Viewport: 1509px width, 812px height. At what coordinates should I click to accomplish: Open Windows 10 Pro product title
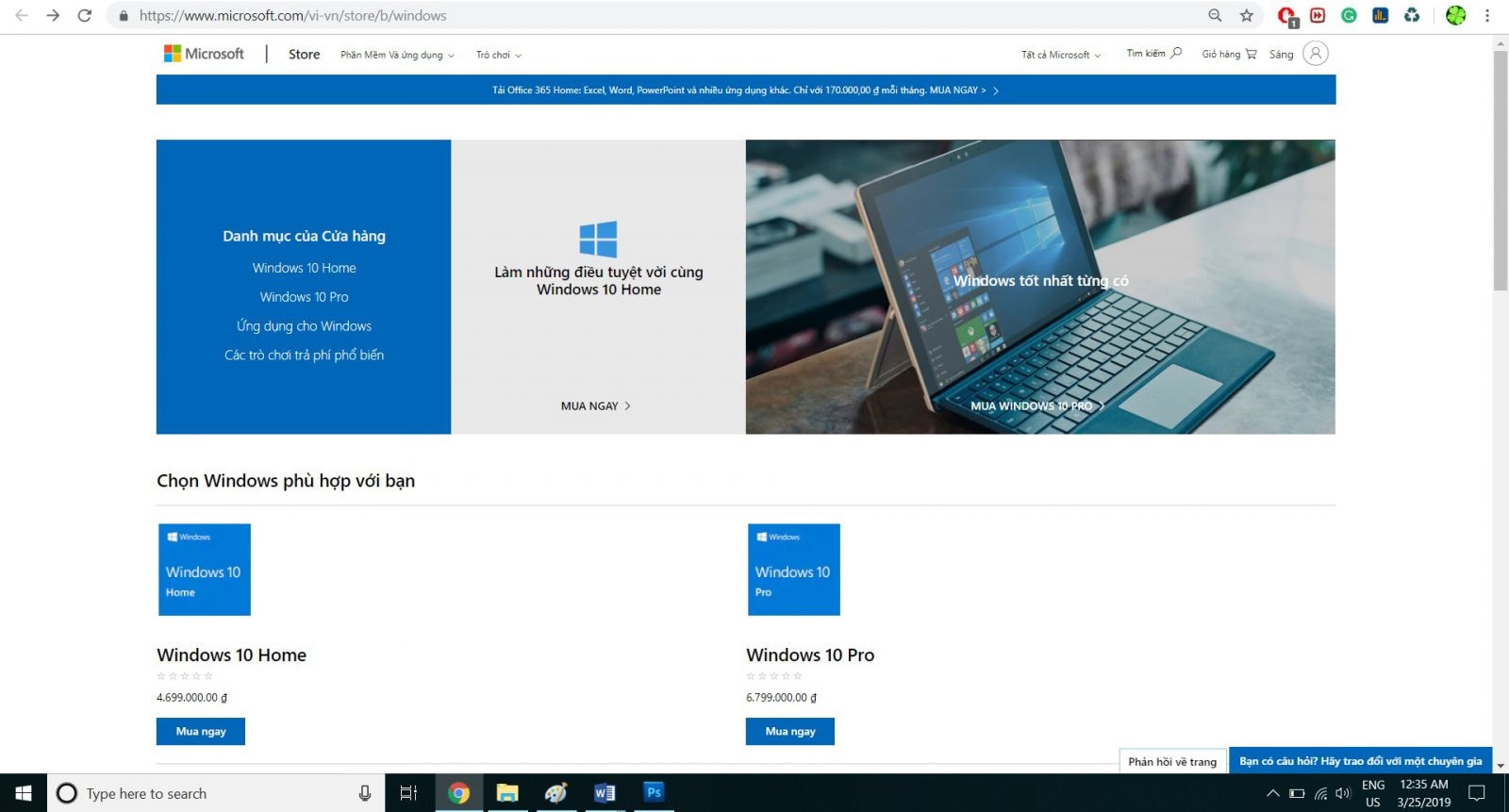[x=810, y=655]
